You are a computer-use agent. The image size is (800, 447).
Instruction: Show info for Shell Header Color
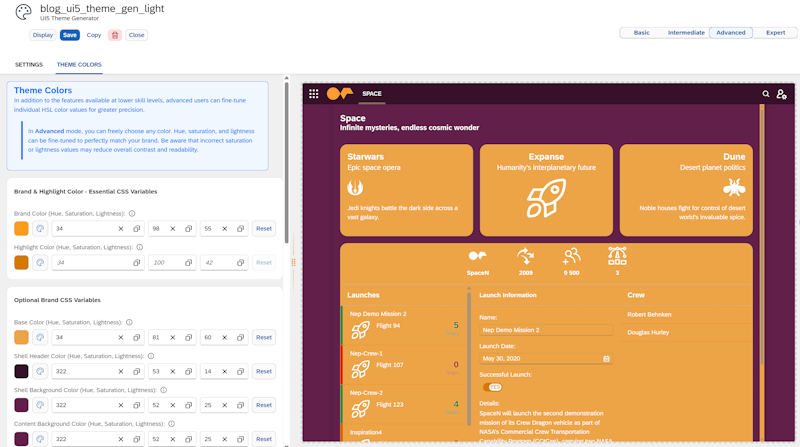pyautogui.click(x=151, y=356)
